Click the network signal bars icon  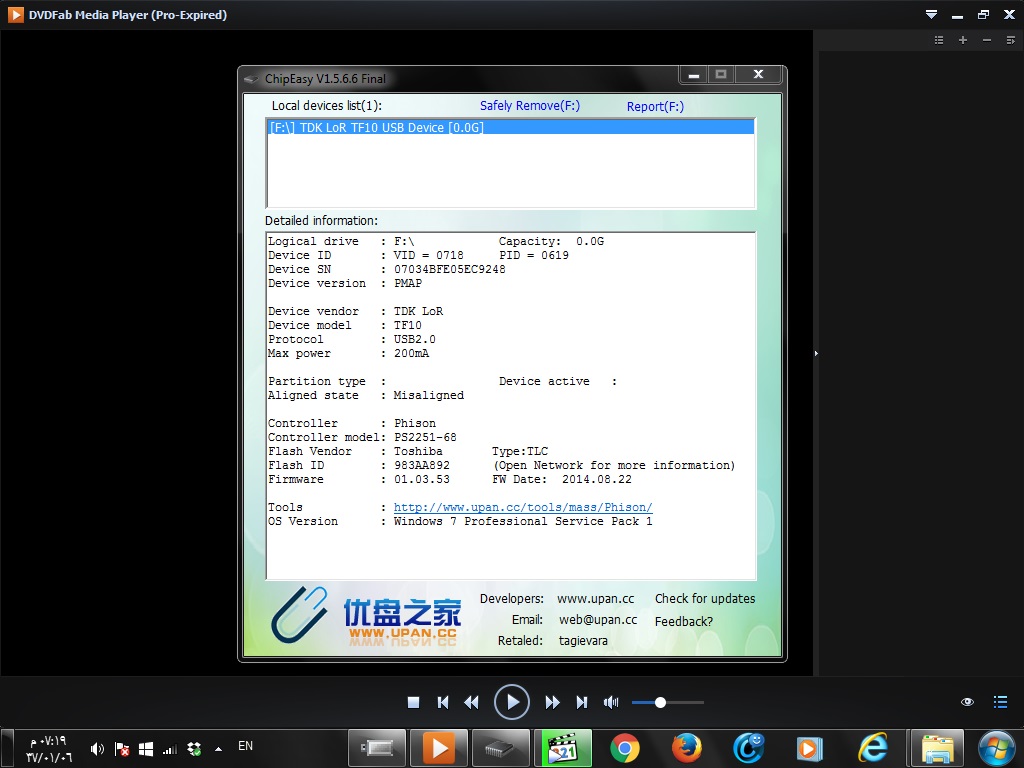click(x=170, y=749)
